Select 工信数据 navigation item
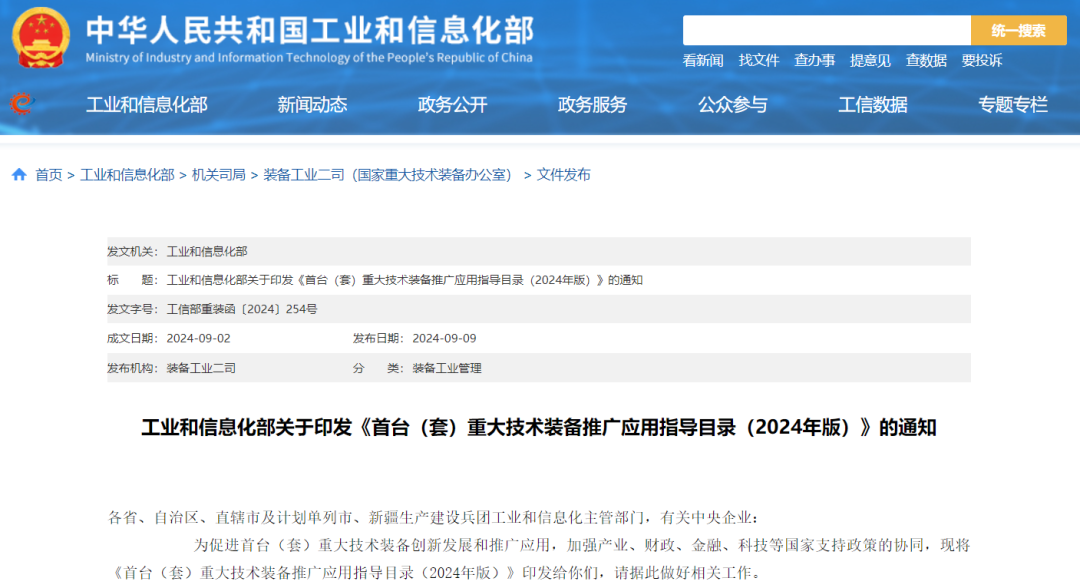This screenshot has height=588, width=1080. pos(873,105)
